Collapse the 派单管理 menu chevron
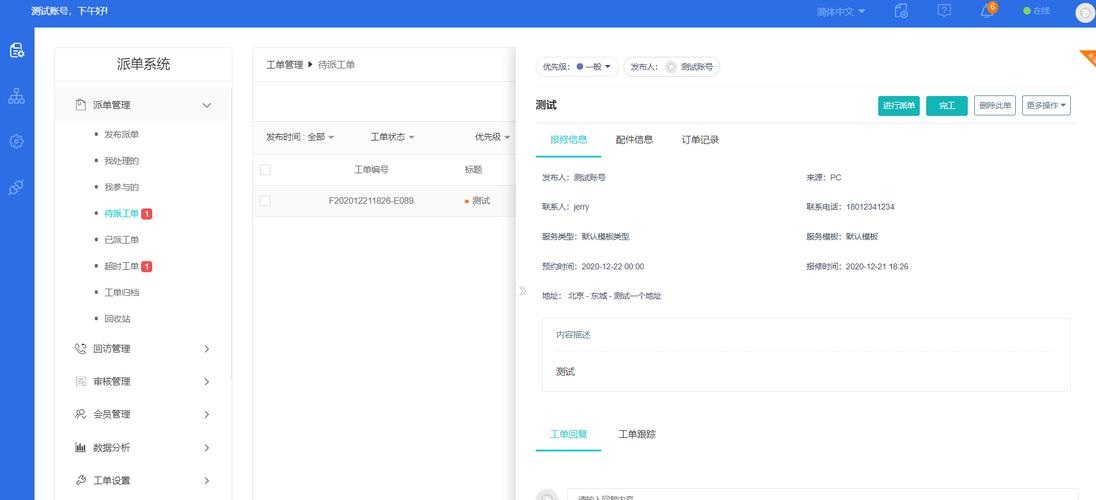The height and width of the screenshot is (500, 1096). pyautogui.click(x=206, y=105)
